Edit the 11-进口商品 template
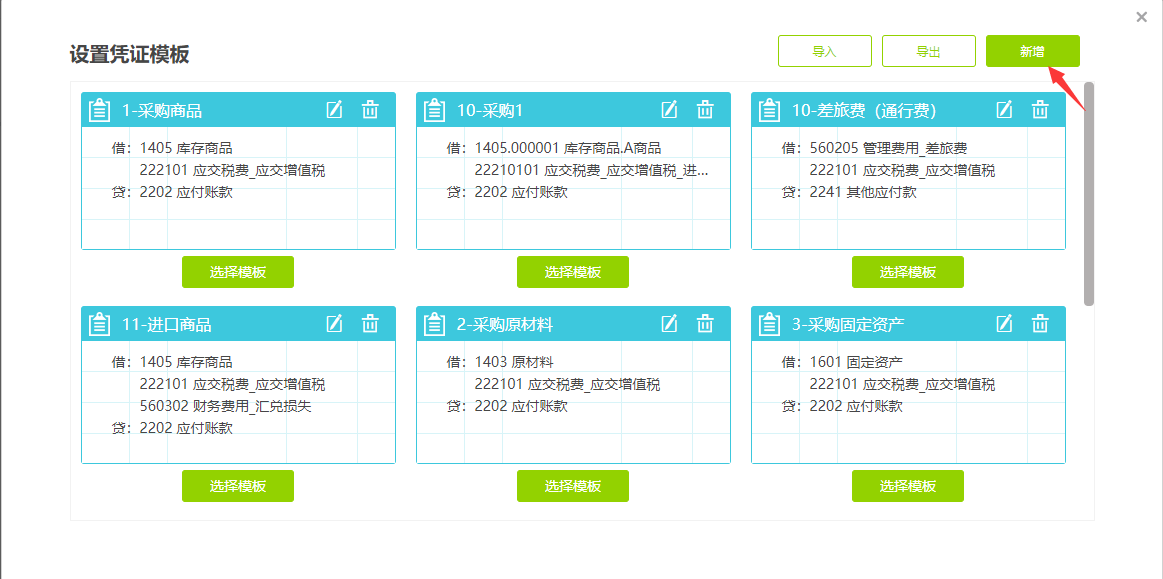 (x=335, y=324)
